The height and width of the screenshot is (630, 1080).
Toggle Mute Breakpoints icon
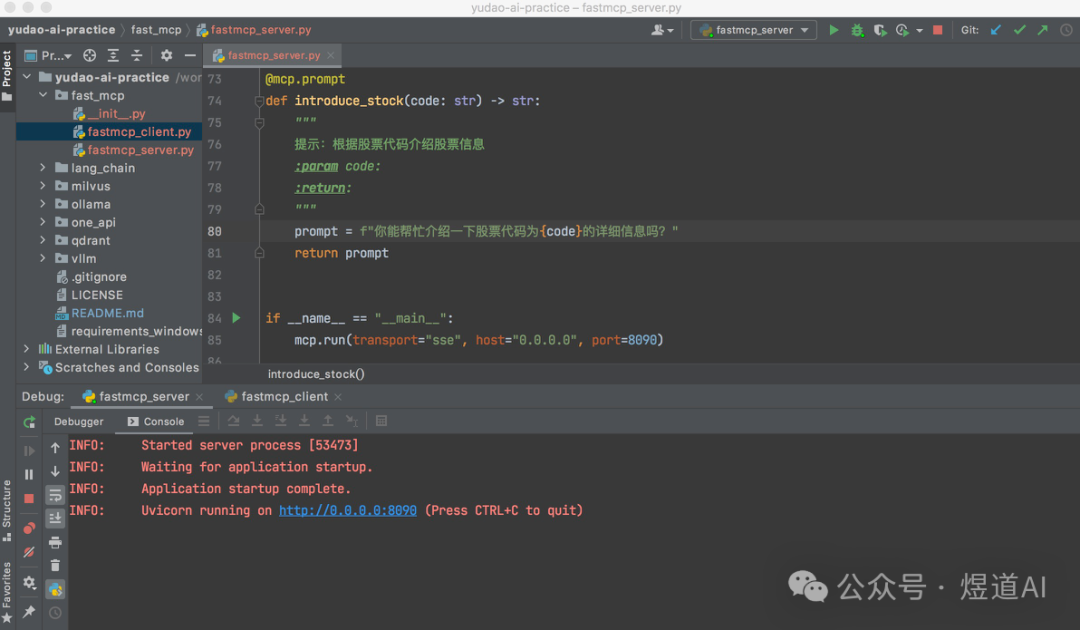29,552
